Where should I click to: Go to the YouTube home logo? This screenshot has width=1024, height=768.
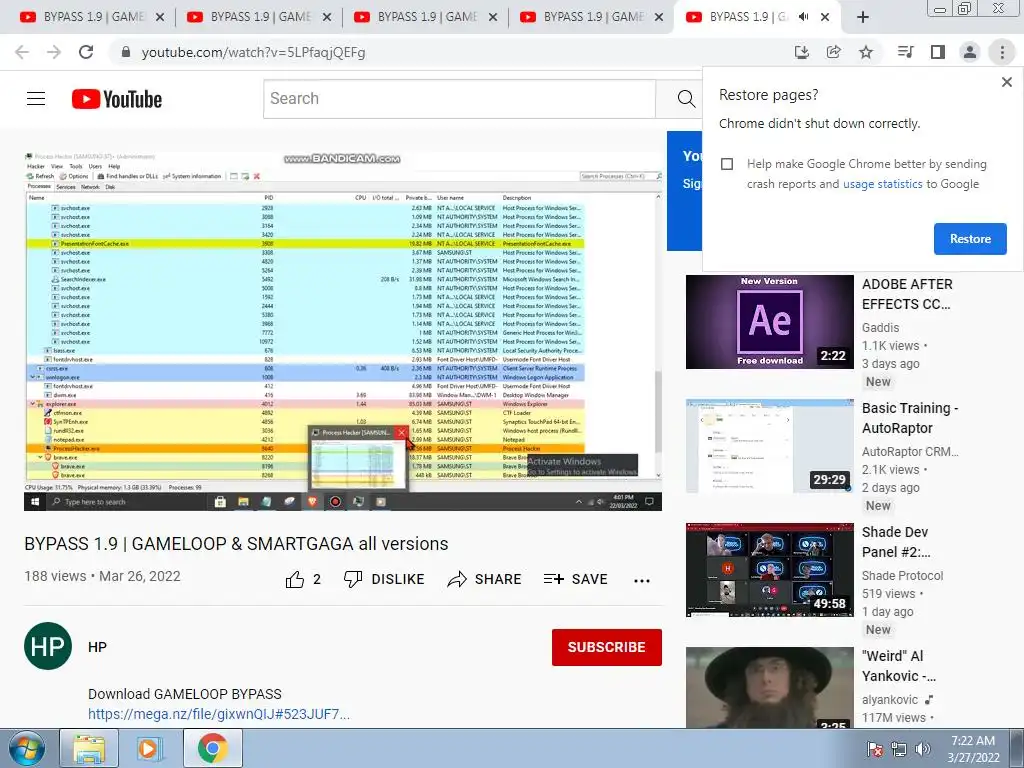(x=117, y=99)
